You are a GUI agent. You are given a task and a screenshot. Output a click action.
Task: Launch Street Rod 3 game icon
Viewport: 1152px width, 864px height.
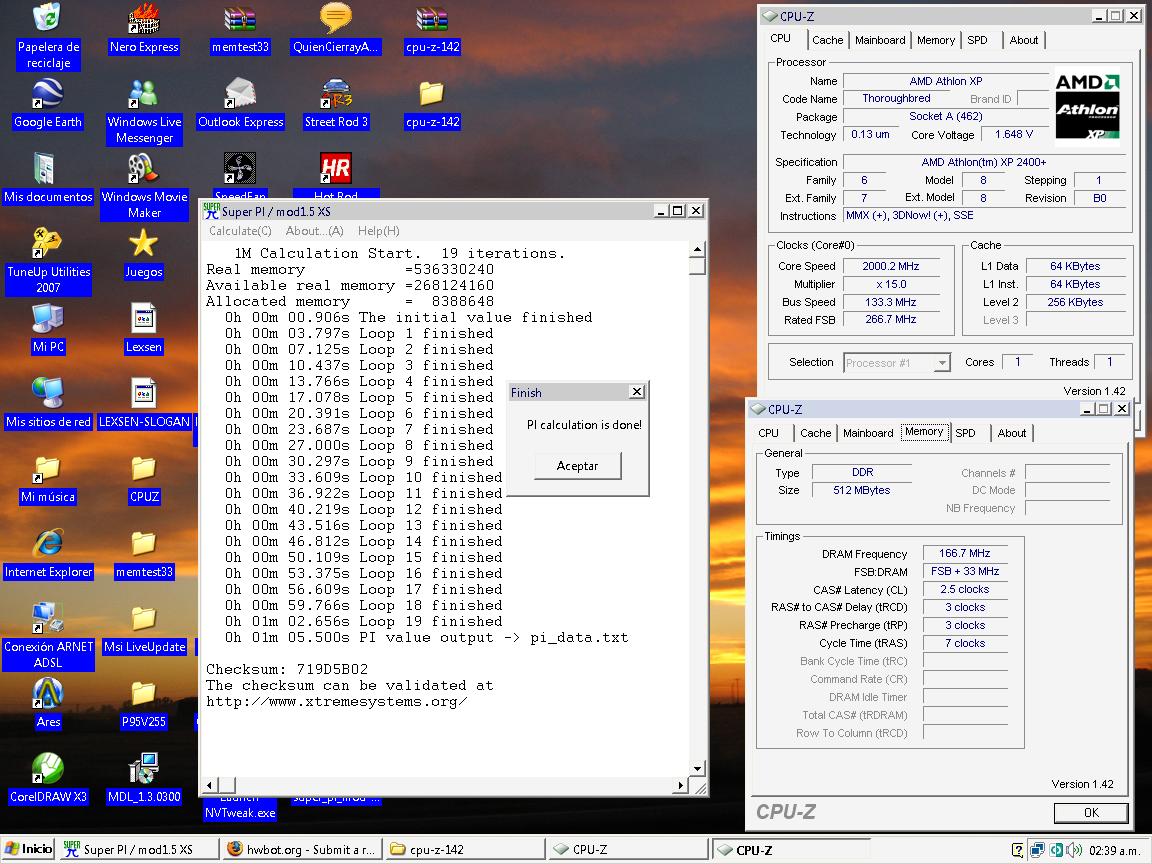tap(336, 104)
